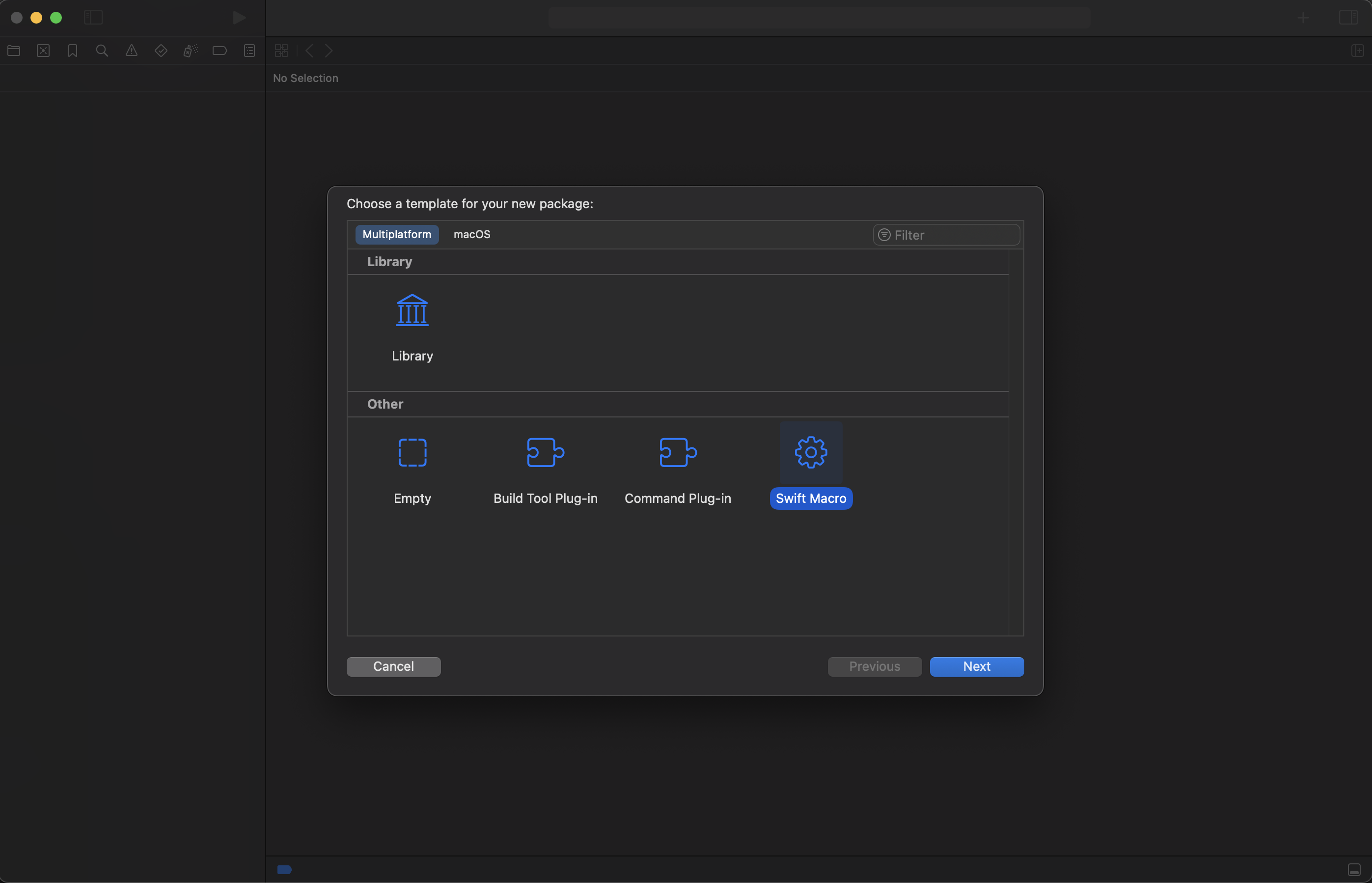Screen dimensions: 1372x883
Task: Open the Breakpoint navigator icon
Action: (x=220, y=51)
